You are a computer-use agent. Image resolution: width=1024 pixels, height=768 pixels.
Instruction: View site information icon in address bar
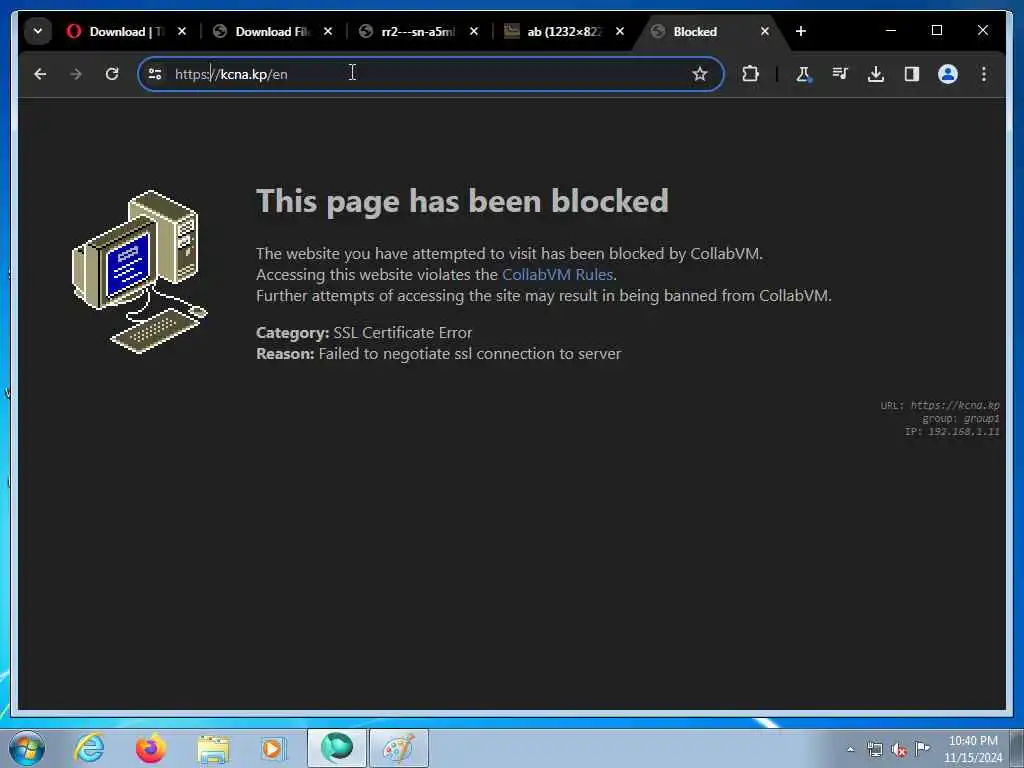tap(155, 74)
